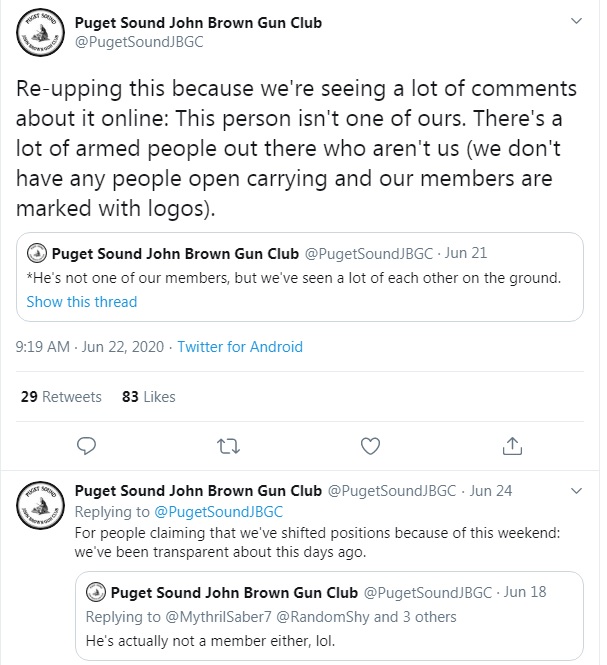
Task: Open the share upload icon
Action: (512, 446)
